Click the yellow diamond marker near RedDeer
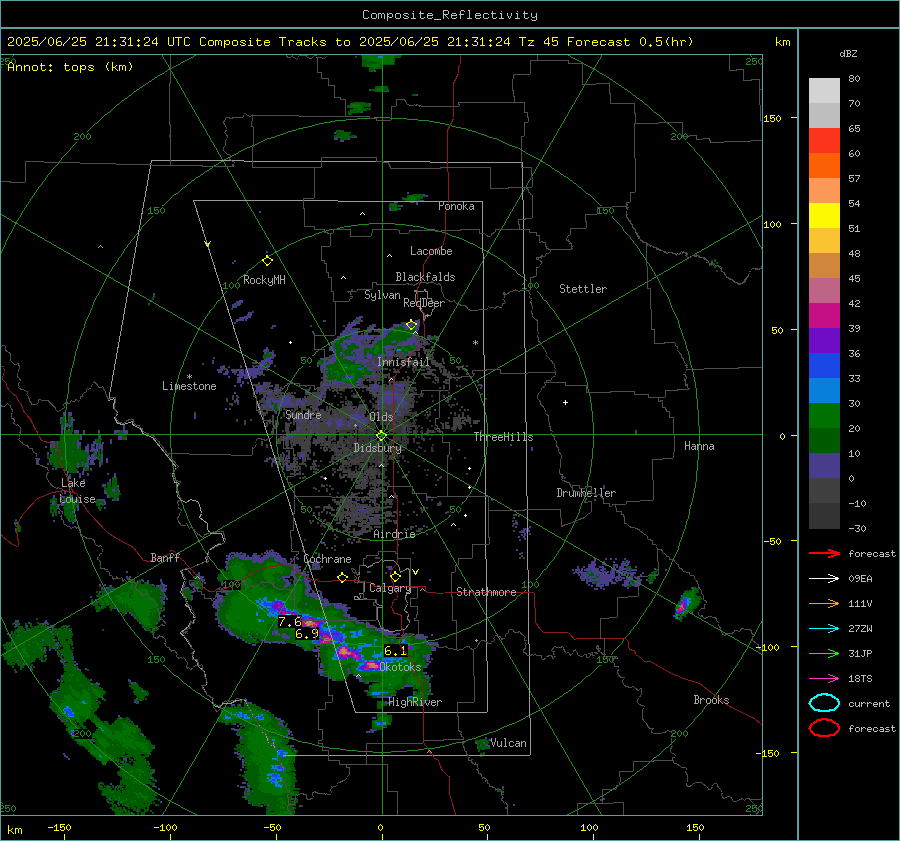The image size is (900, 841). tap(411, 325)
